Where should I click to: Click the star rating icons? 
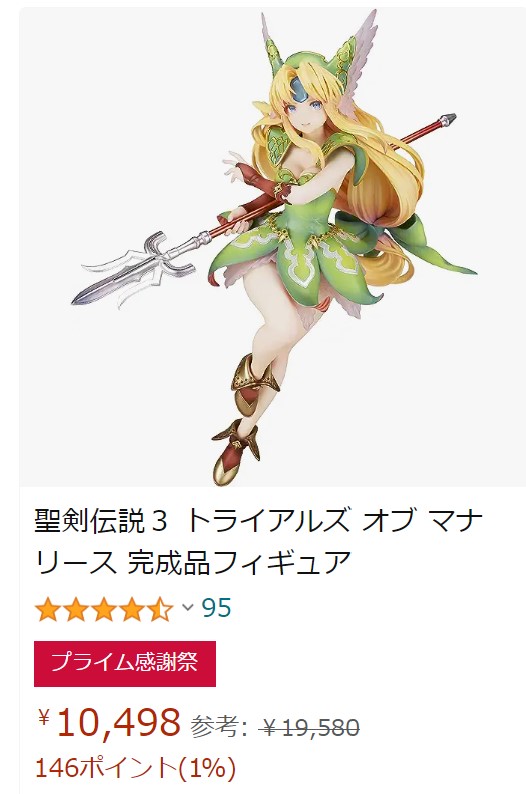[104, 608]
